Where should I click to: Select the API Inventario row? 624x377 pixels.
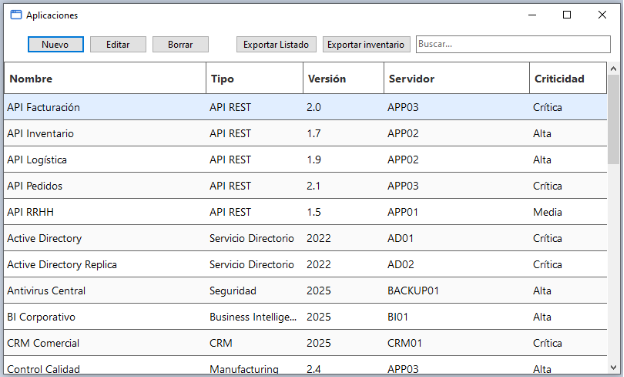coord(306,133)
